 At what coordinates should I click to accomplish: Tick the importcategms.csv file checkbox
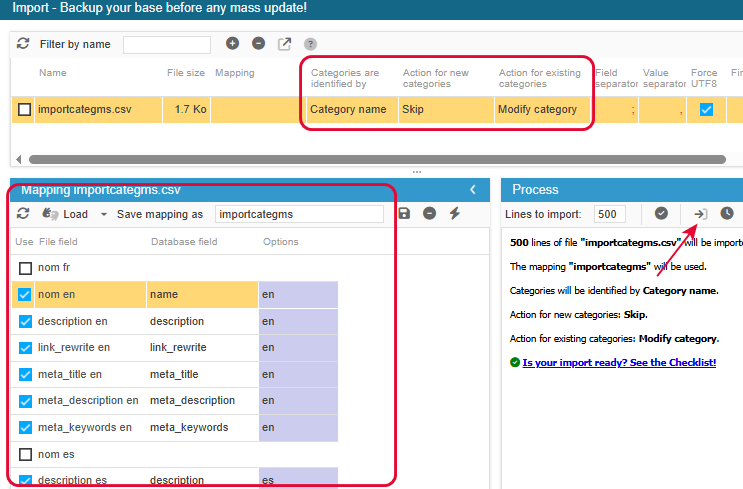(24, 109)
